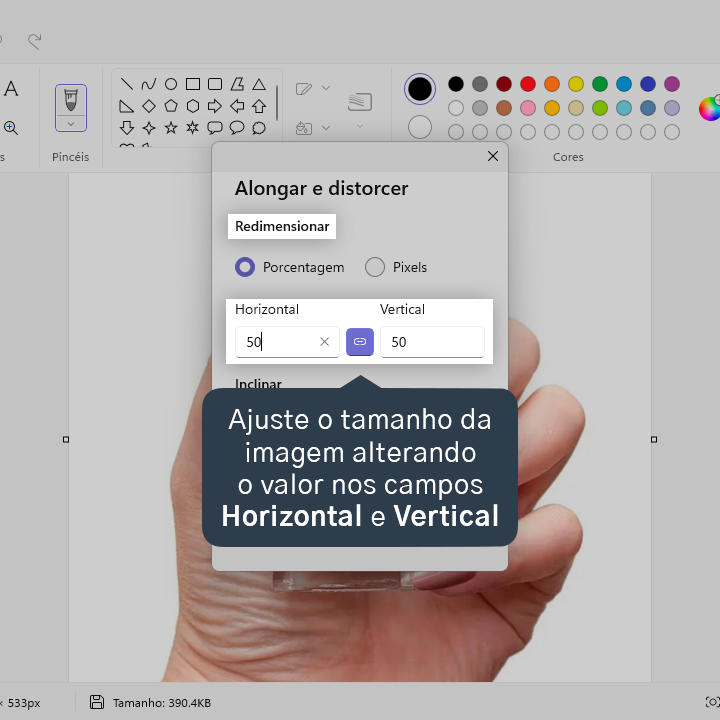The width and height of the screenshot is (720, 720).
Task: Pick the dark gray color swatch
Action: coord(480,84)
